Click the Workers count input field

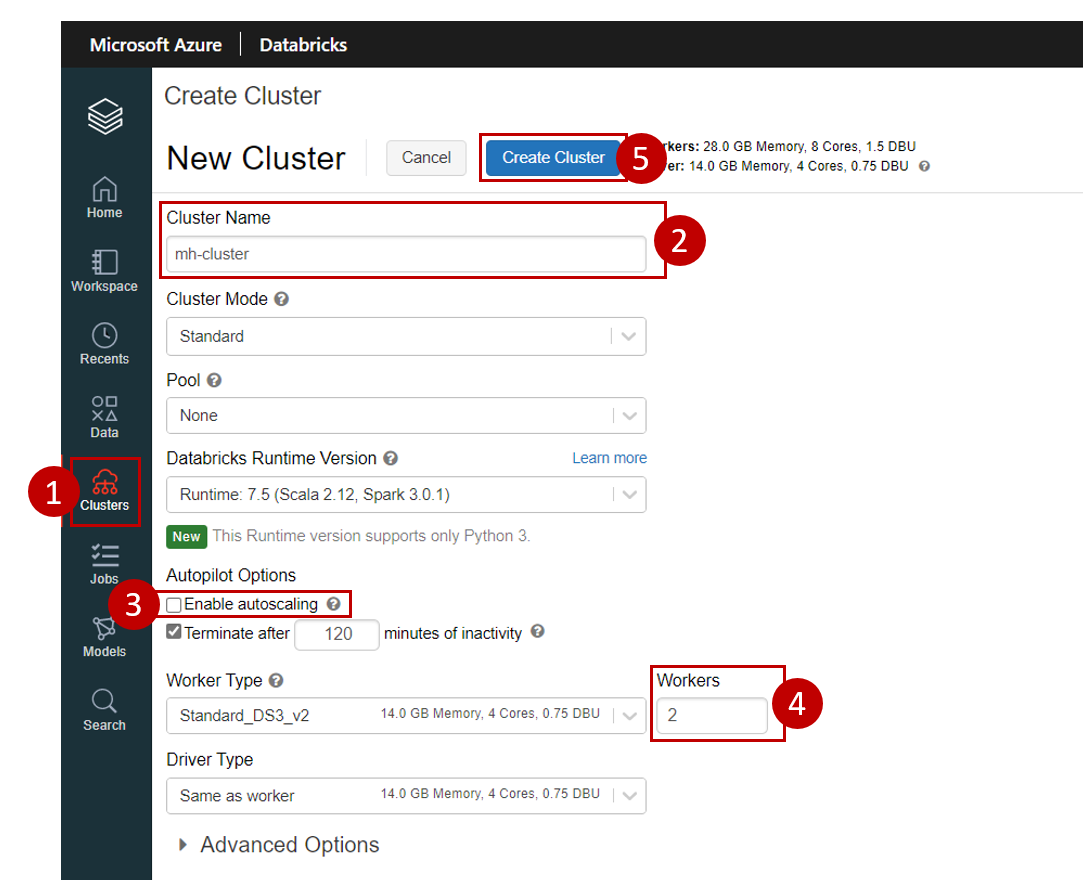coord(711,715)
